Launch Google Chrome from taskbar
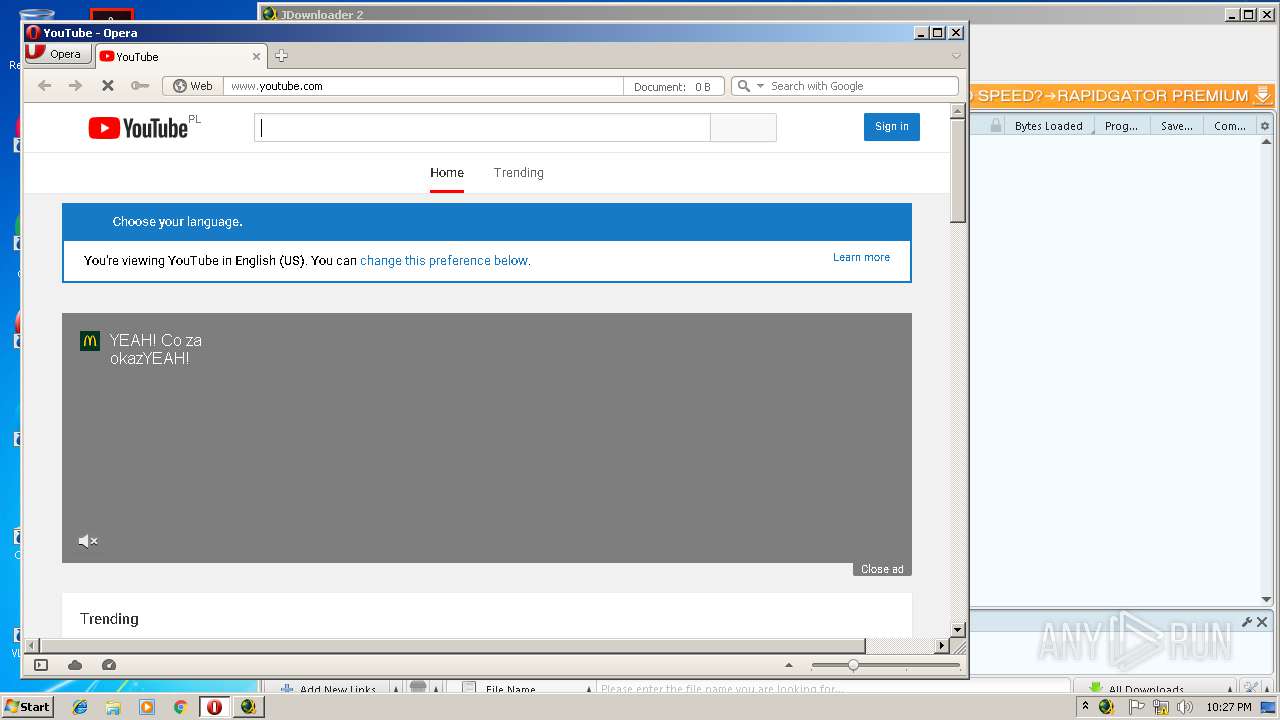The width and height of the screenshot is (1280, 720). click(x=180, y=707)
